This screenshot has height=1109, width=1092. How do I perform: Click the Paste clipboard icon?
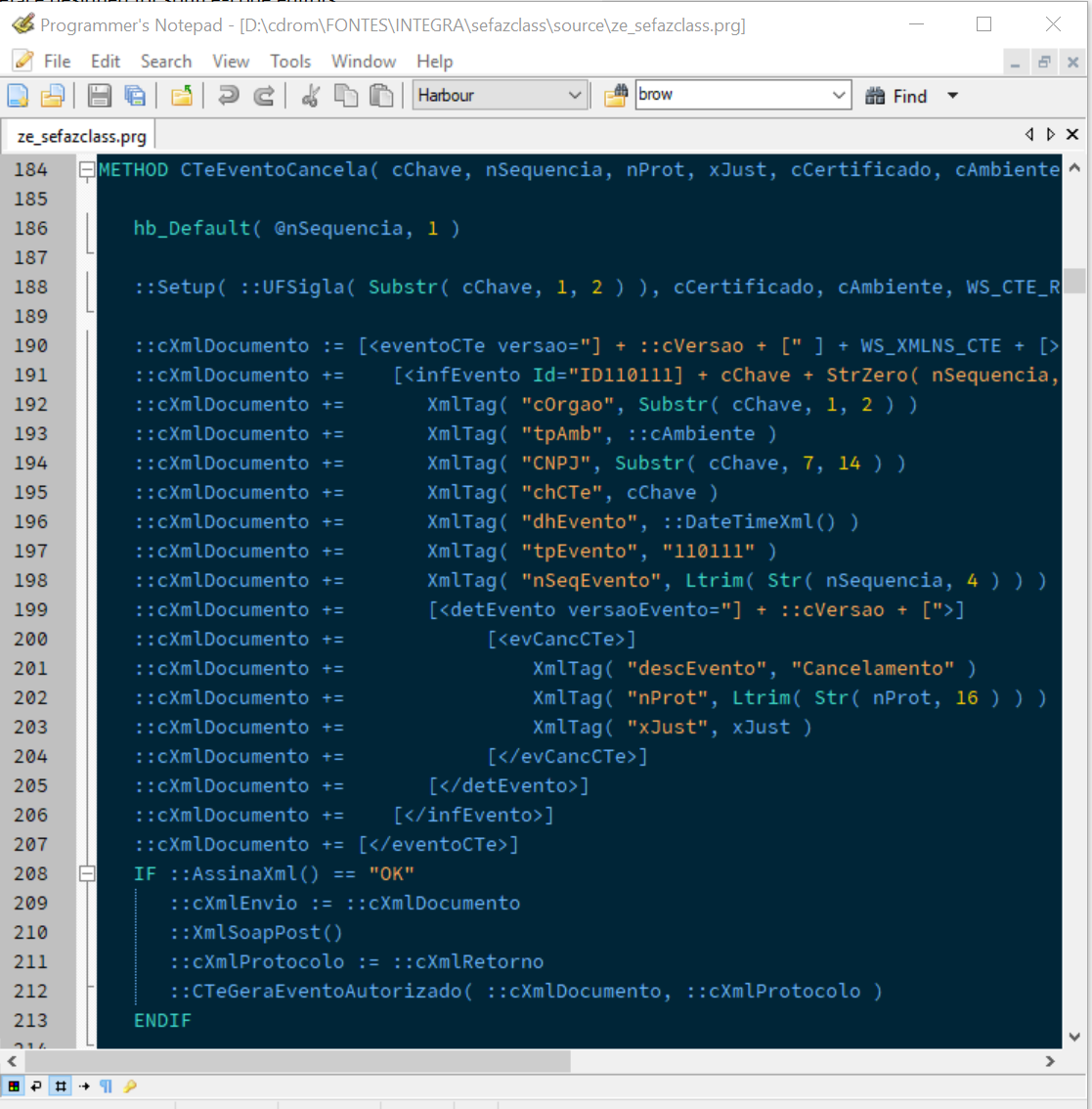381,95
